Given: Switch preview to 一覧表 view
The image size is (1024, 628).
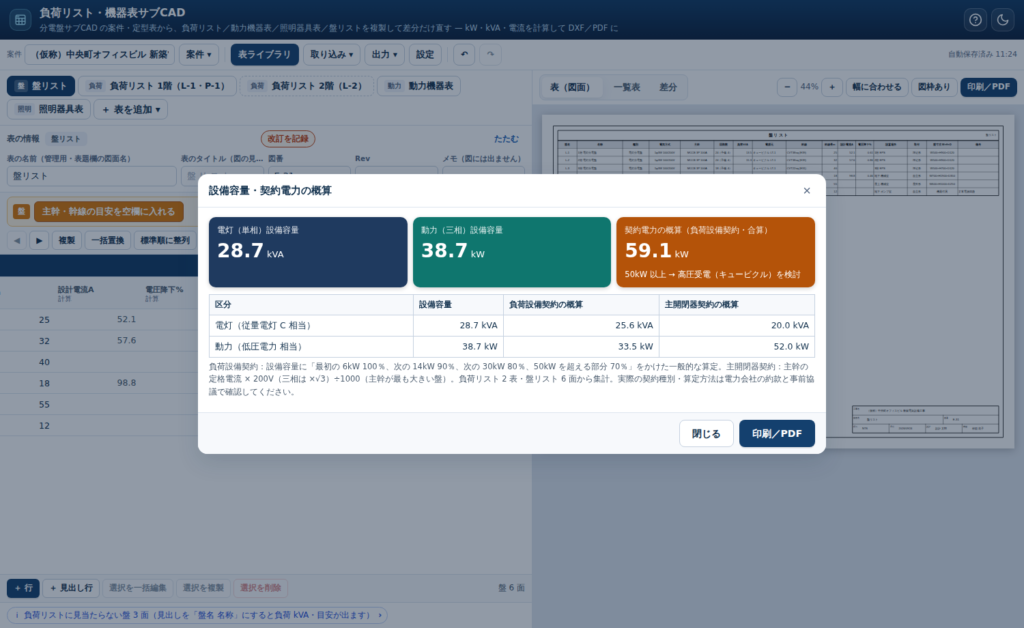Looking at the screenshot, I should (627, 87).
